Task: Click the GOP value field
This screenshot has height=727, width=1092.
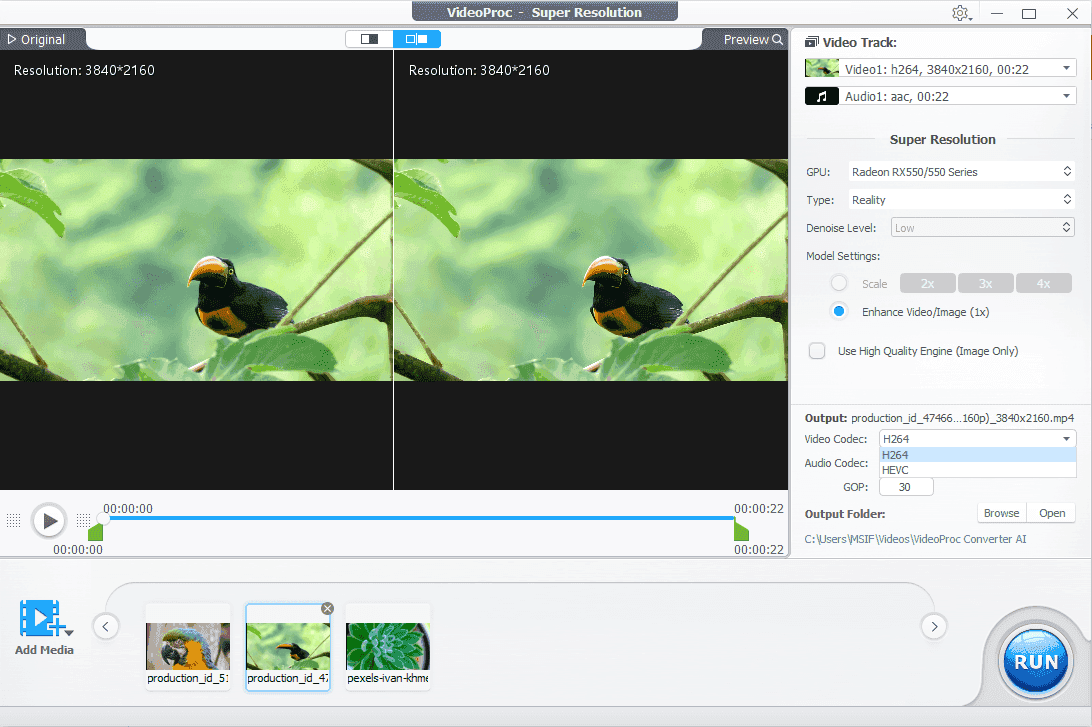Action: (x=906, y=487)
